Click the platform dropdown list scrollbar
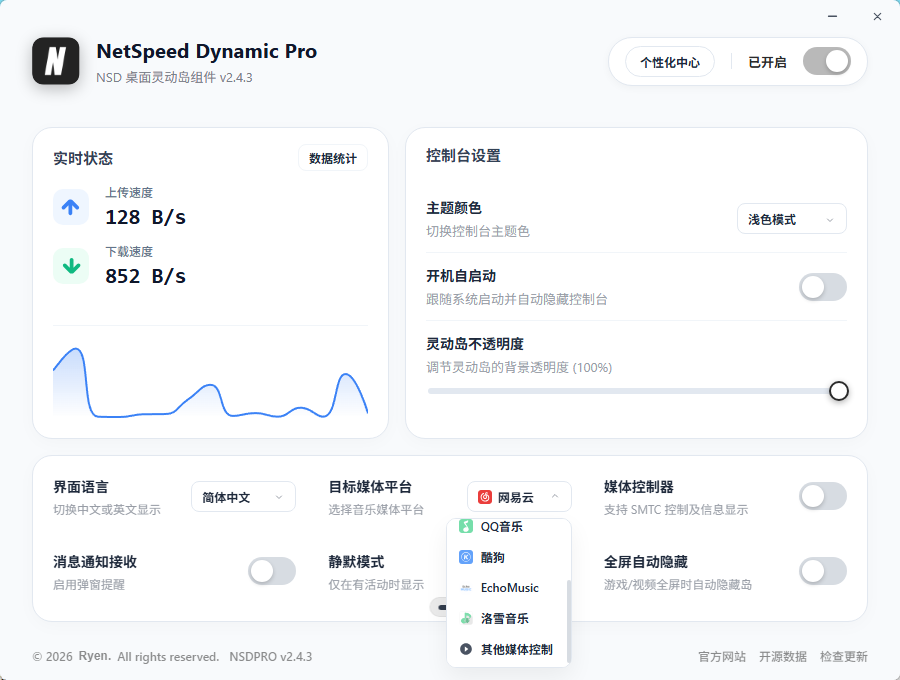The image size is (900, 680). [568, 621]
